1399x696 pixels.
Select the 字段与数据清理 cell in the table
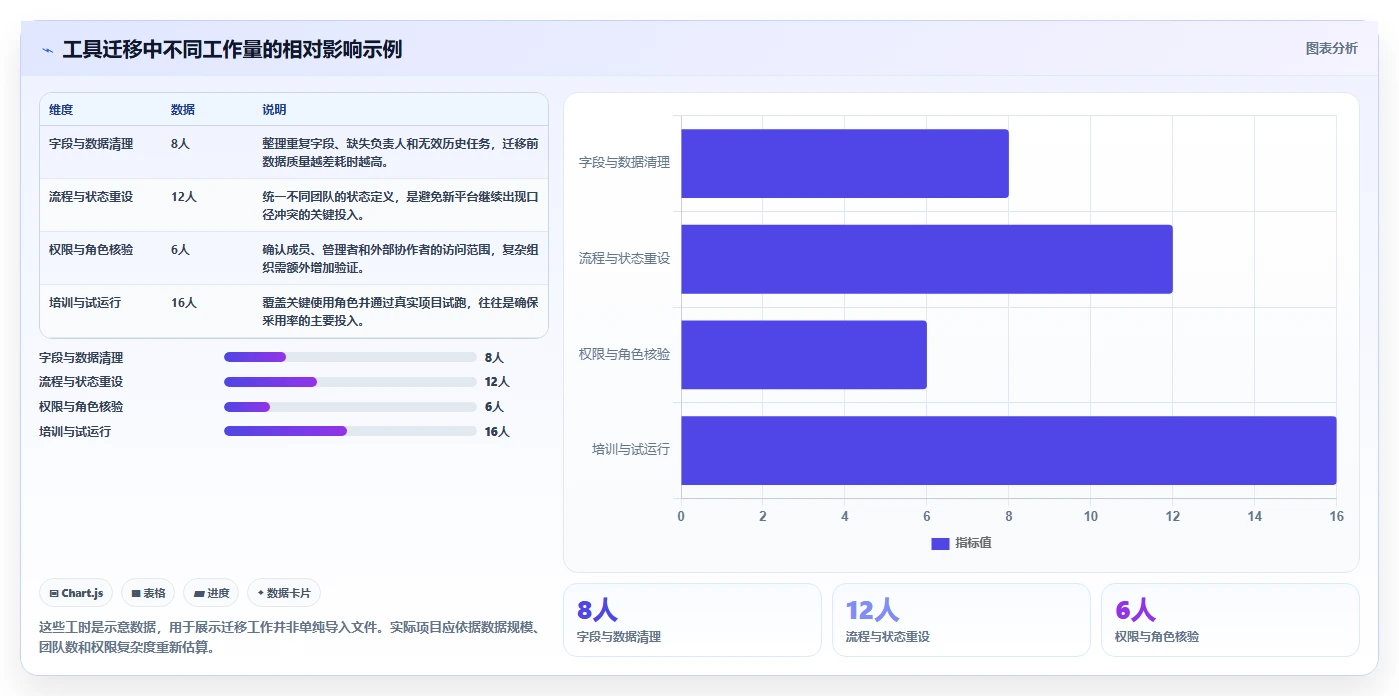(91, 144)
